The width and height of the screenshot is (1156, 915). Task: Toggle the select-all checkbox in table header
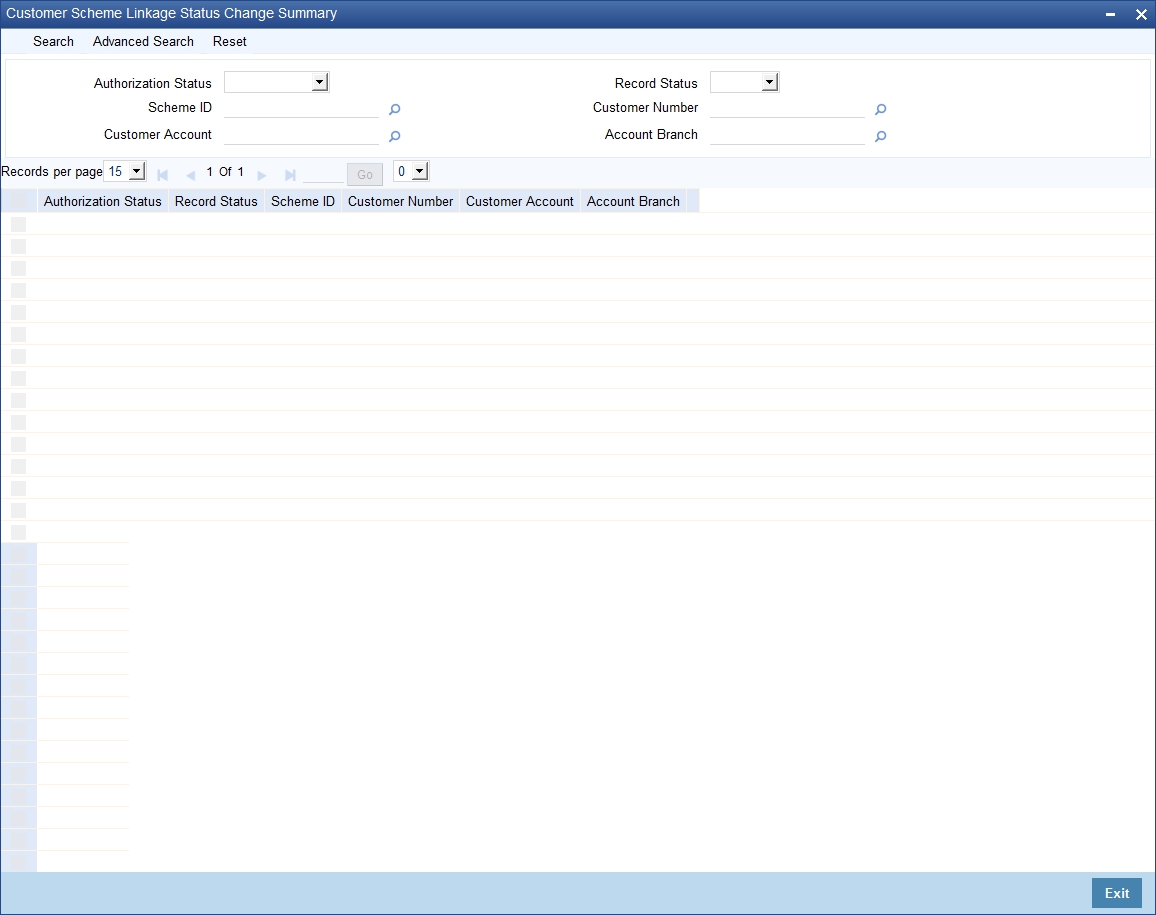(18, 201)
